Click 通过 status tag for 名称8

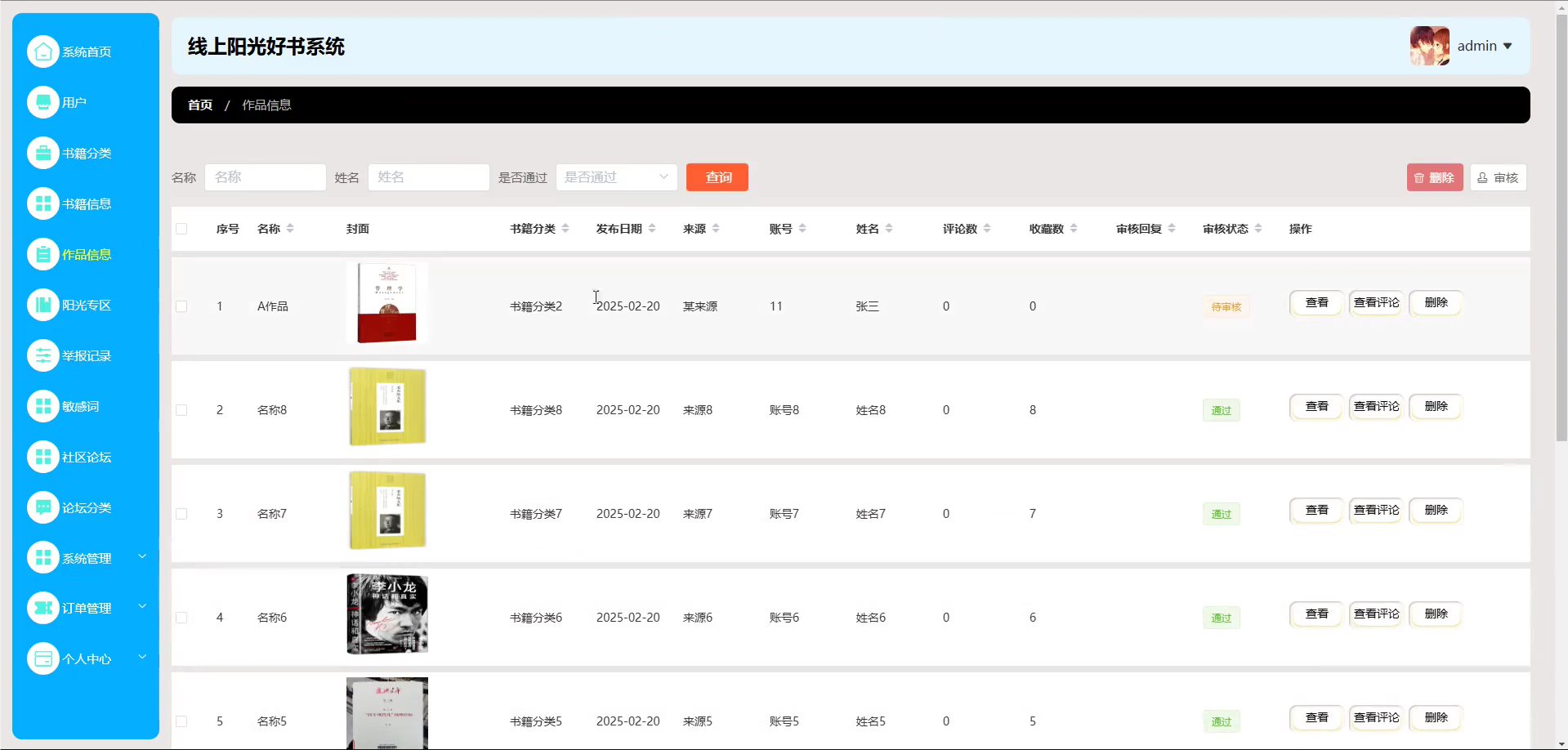coord(1221,411)
